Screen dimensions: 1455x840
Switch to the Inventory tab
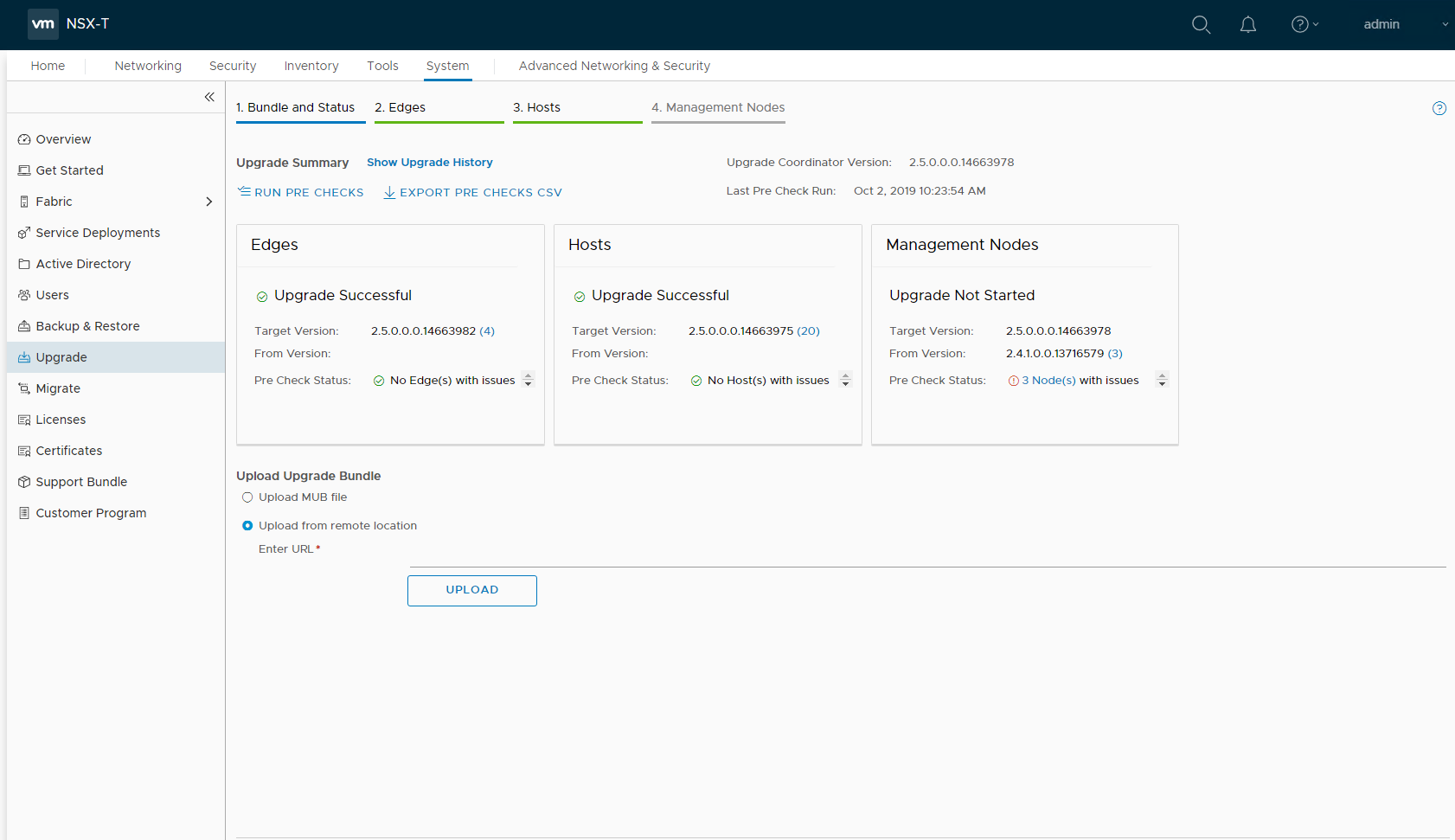(311, 66)
